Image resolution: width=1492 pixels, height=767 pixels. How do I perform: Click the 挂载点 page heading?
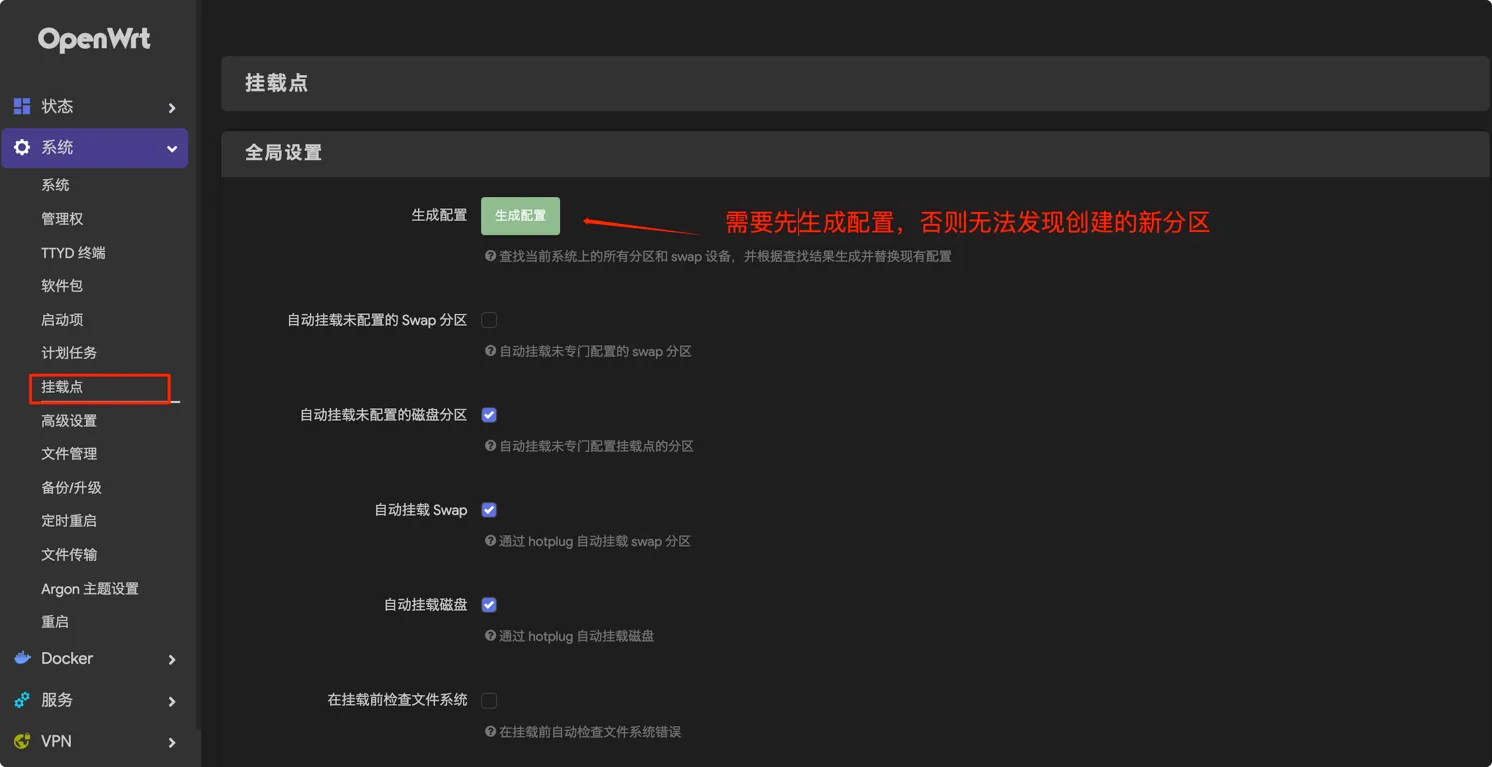pyautogui.click(x=277, y=83)
